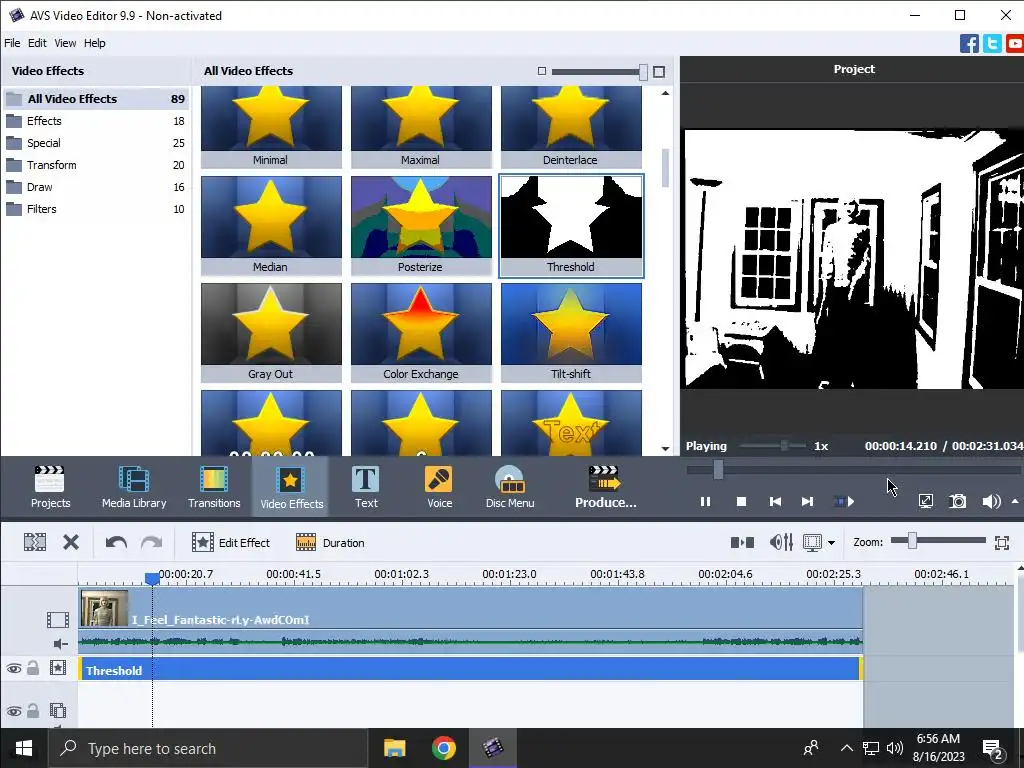Viewport: 1024px width, 768px height.
Task: Select the Tilt-shift effect
Action: pyautogui.click(x=571, y=332)
